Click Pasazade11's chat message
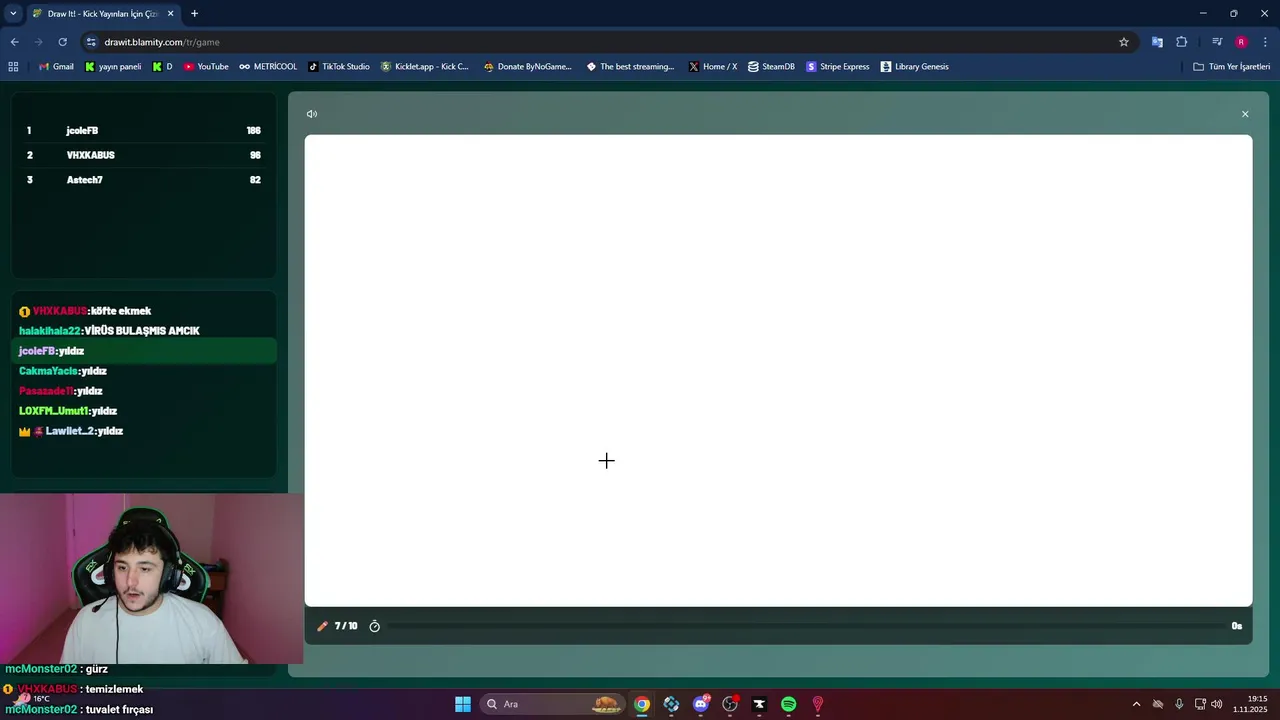The width and height of the screenshot is (1280, 720). point(61,391)
